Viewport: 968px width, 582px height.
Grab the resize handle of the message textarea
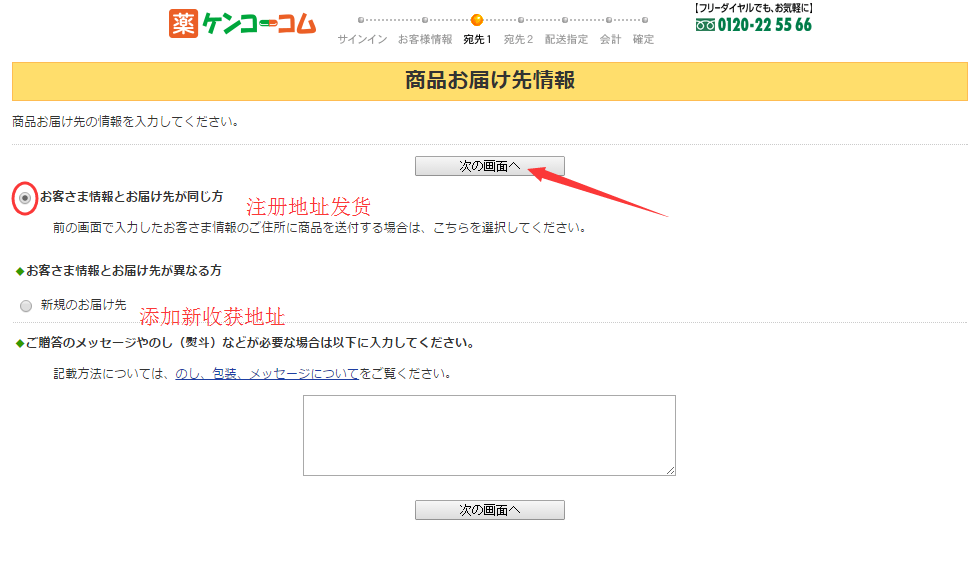coord(670,470)
